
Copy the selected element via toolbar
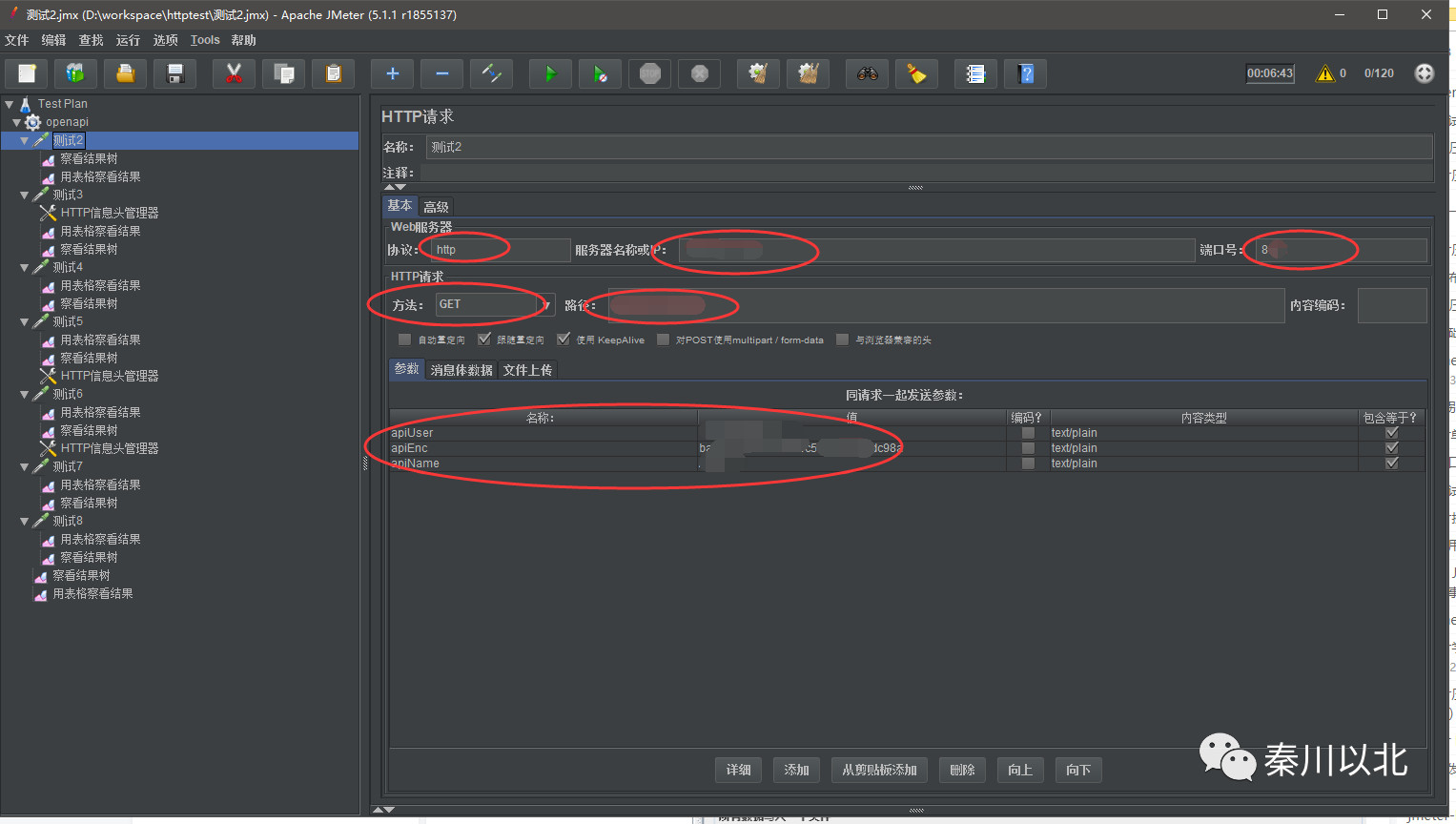[x=283, y=73]
